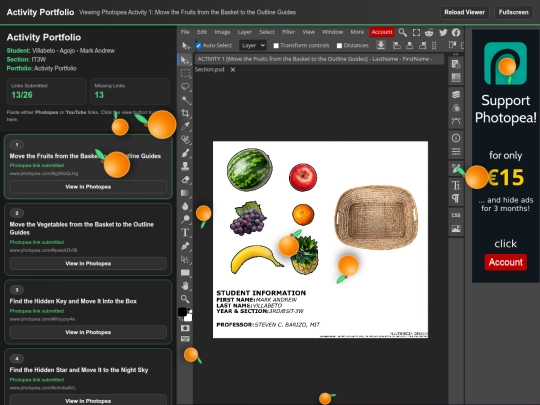Click the white background color swatch
Image resolution: width=540 pixels, height=405 pixels.
[189, 317]
